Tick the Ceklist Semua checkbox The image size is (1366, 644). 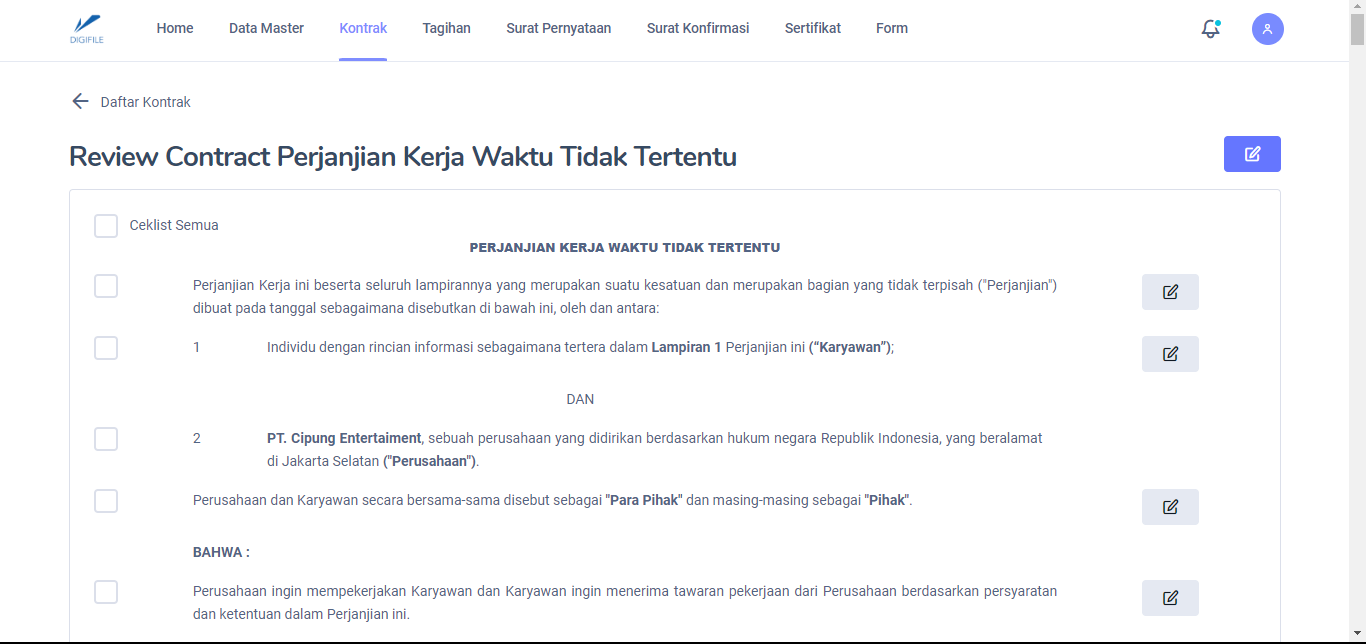[x=106, y=226]
